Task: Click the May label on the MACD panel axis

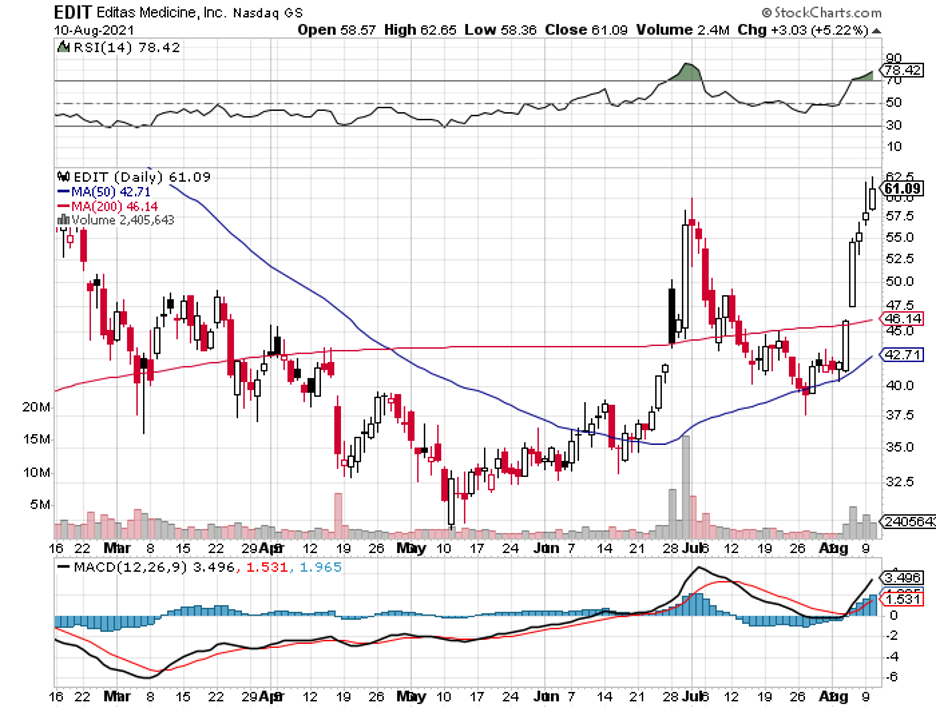Action: [408, 693]
